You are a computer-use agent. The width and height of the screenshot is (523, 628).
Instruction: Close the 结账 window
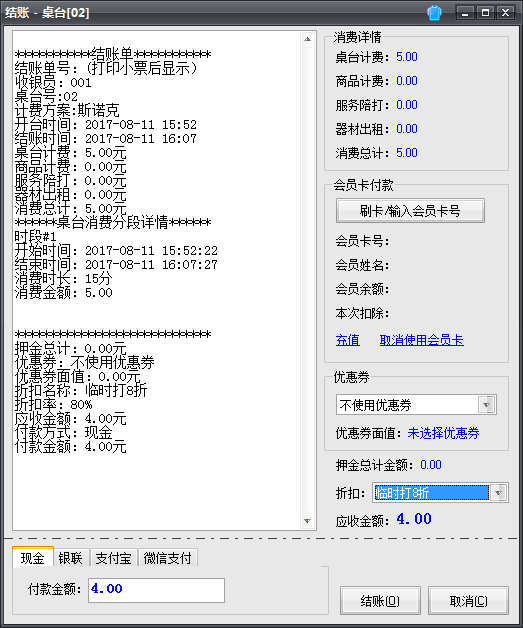[x=506, y=13]
